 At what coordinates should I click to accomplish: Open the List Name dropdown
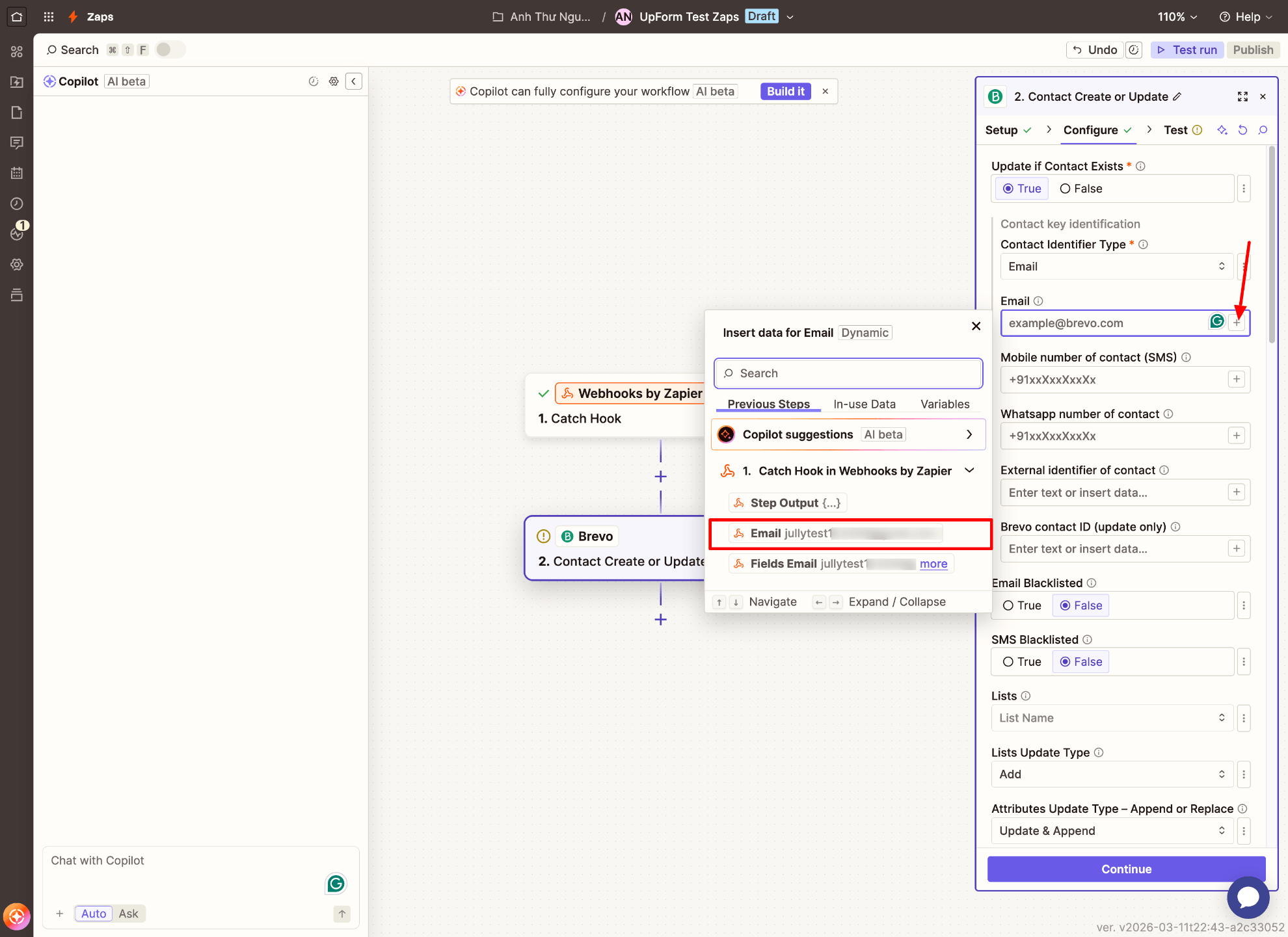coord(1112,718)
